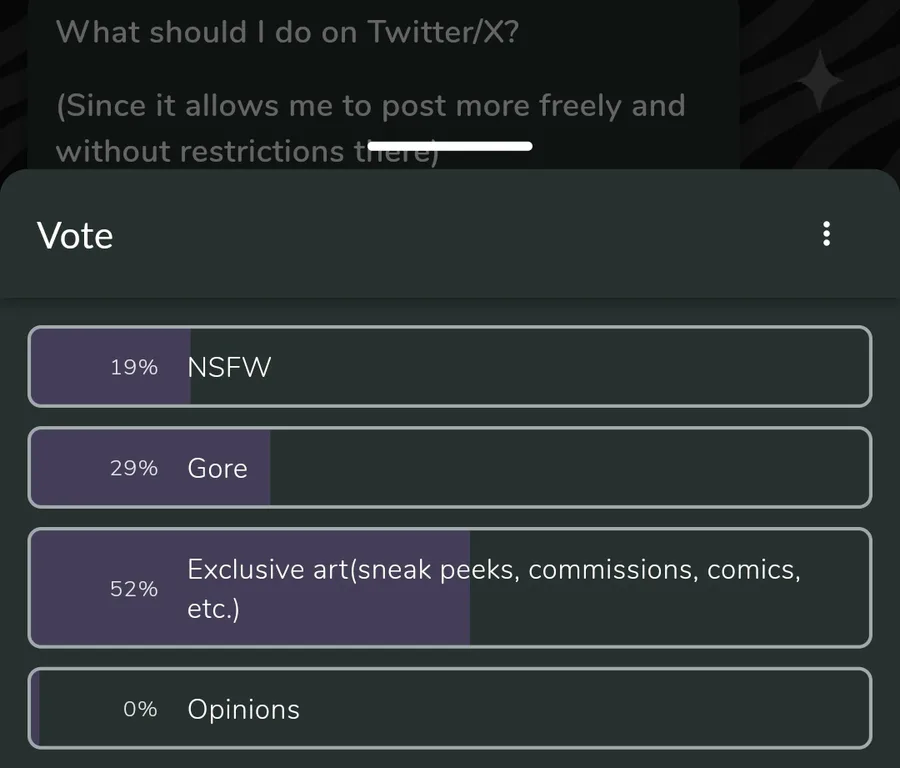Click the Vote sheet heading
The width and height of the screenshot is (900, 768).
[75, 235]
